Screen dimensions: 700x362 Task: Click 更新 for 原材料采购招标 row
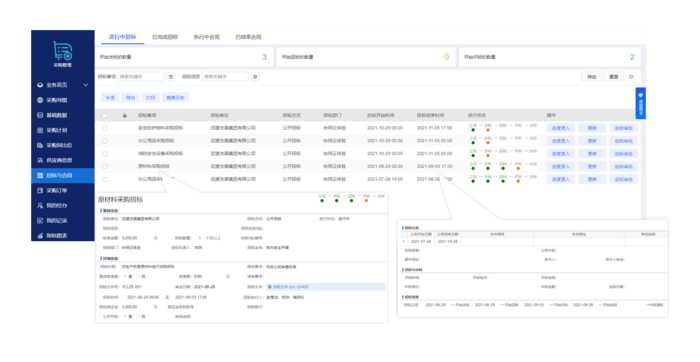(592, 166)
